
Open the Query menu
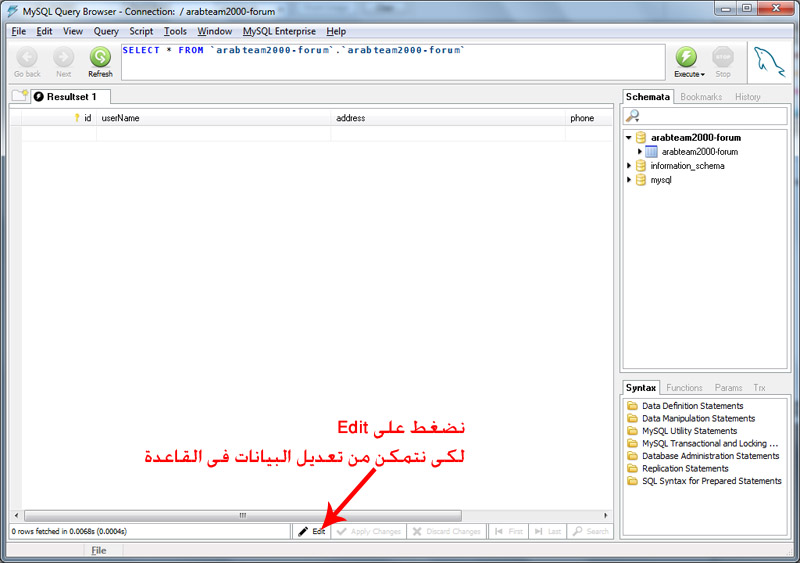pos(106,31)
